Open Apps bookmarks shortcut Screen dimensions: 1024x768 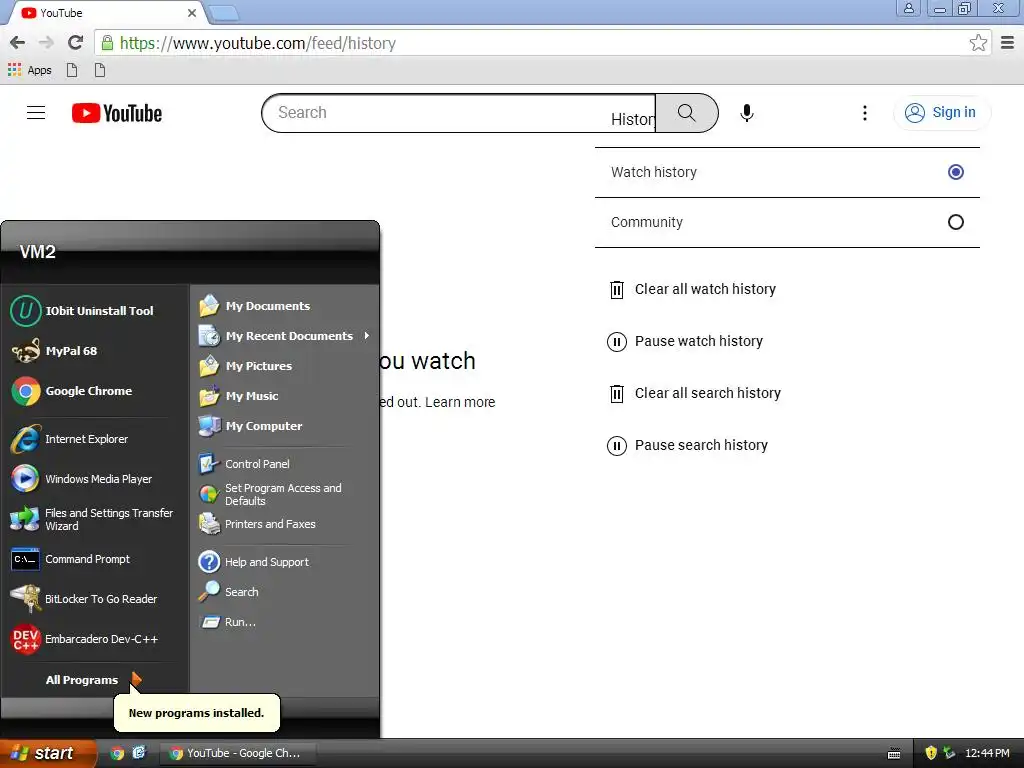[29, 70]
